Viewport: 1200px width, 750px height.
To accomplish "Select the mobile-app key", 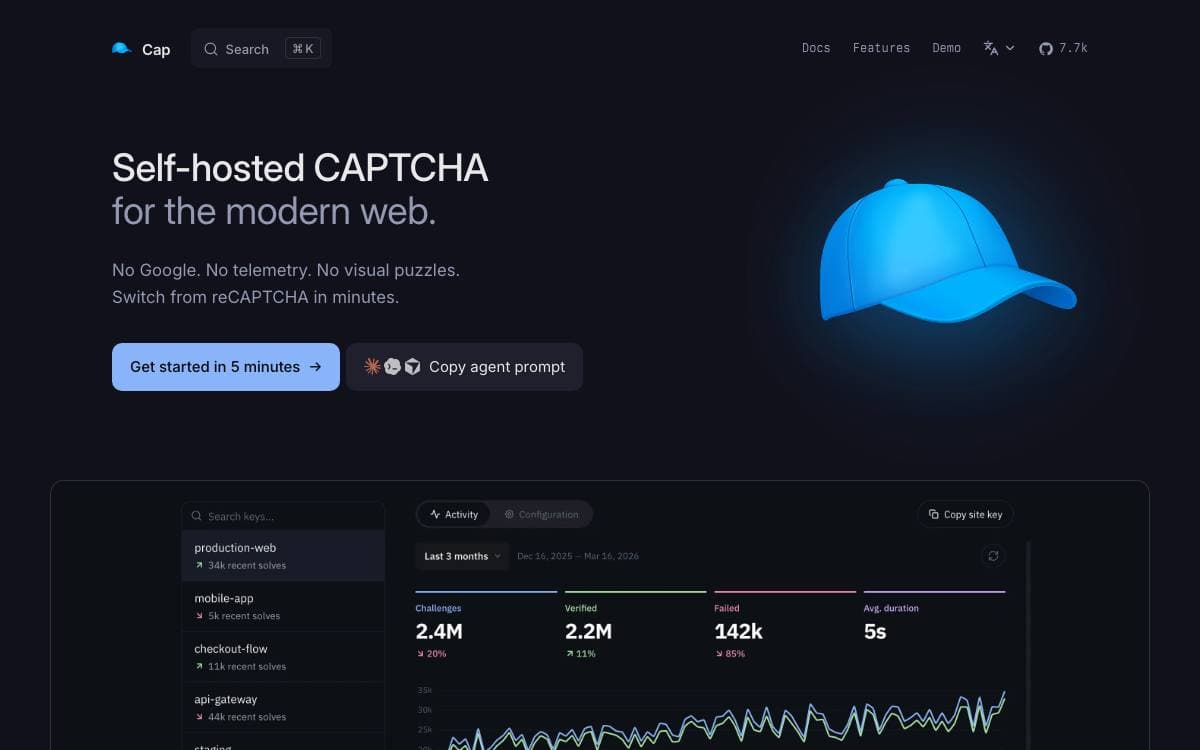I will tap(283, 606).
